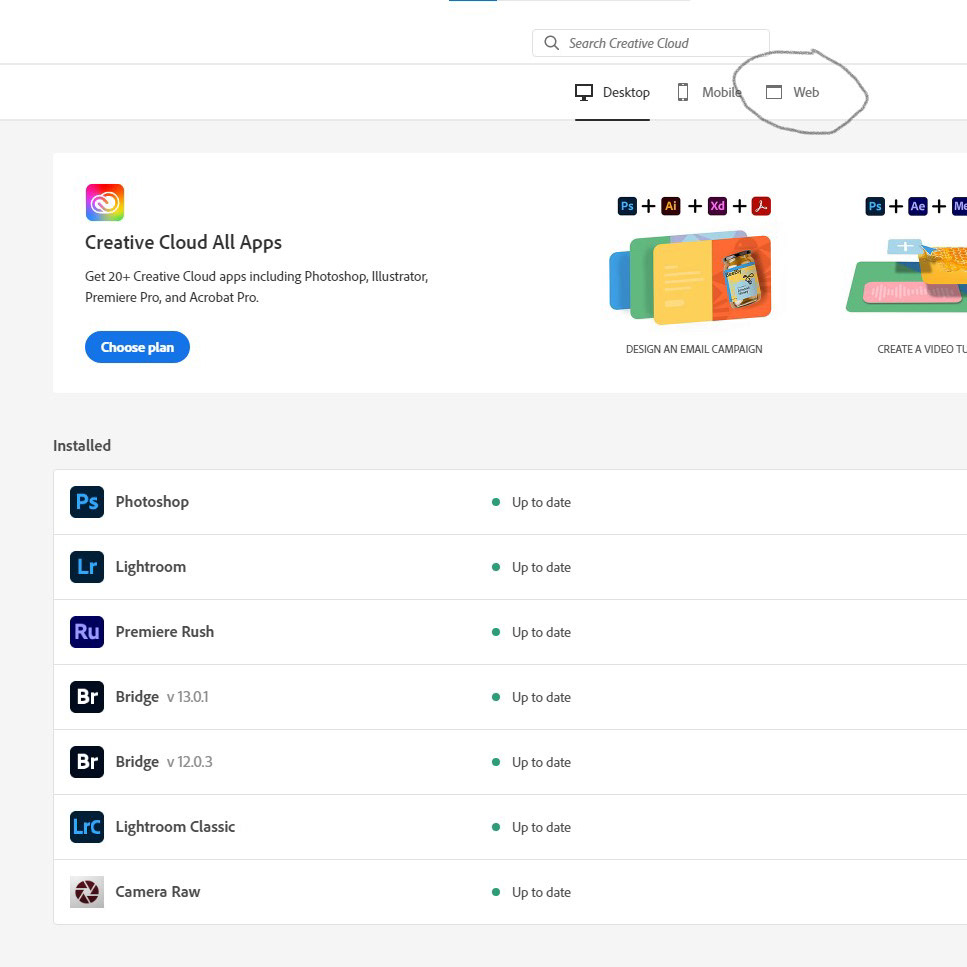Click the Creative Cloud All Apps heading
Image resolution: width=967 pixels, height=967 pixels.
click(x=183, y=242)
